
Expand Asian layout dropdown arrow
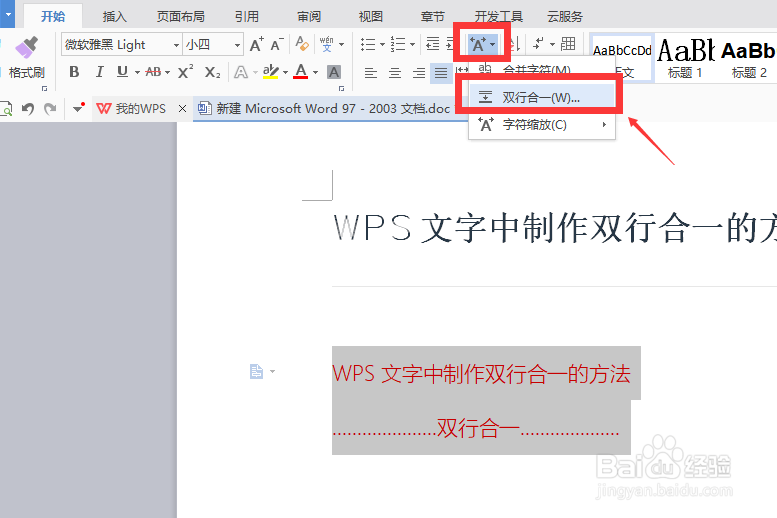493,45
